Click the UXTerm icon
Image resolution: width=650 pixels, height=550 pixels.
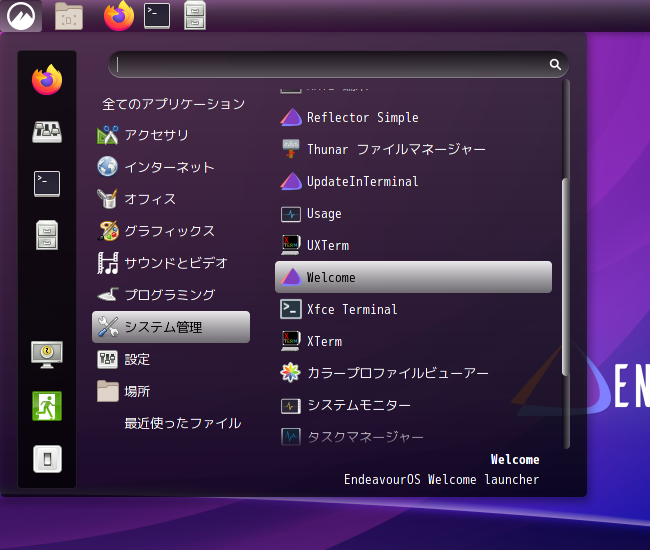(x=291, y=245)
